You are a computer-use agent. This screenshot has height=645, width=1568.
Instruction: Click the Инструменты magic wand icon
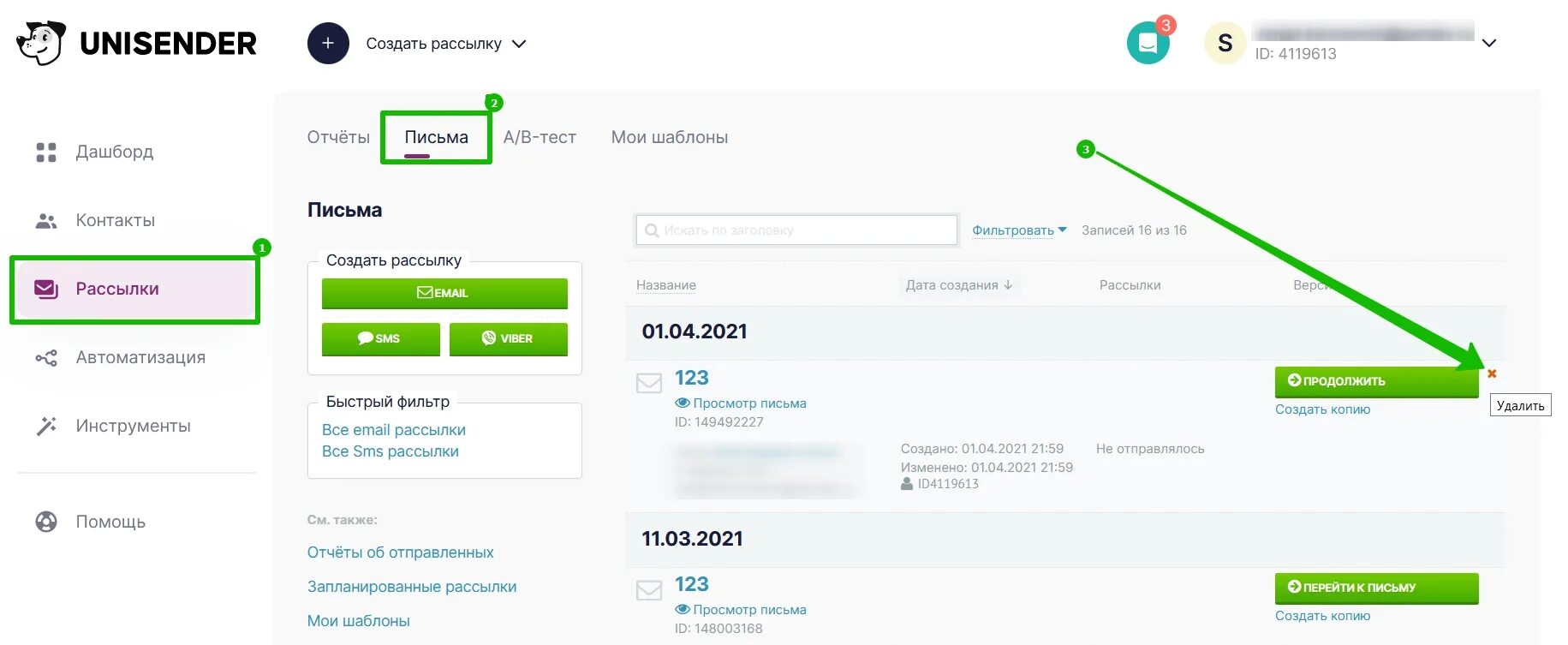tap(46, 426)
